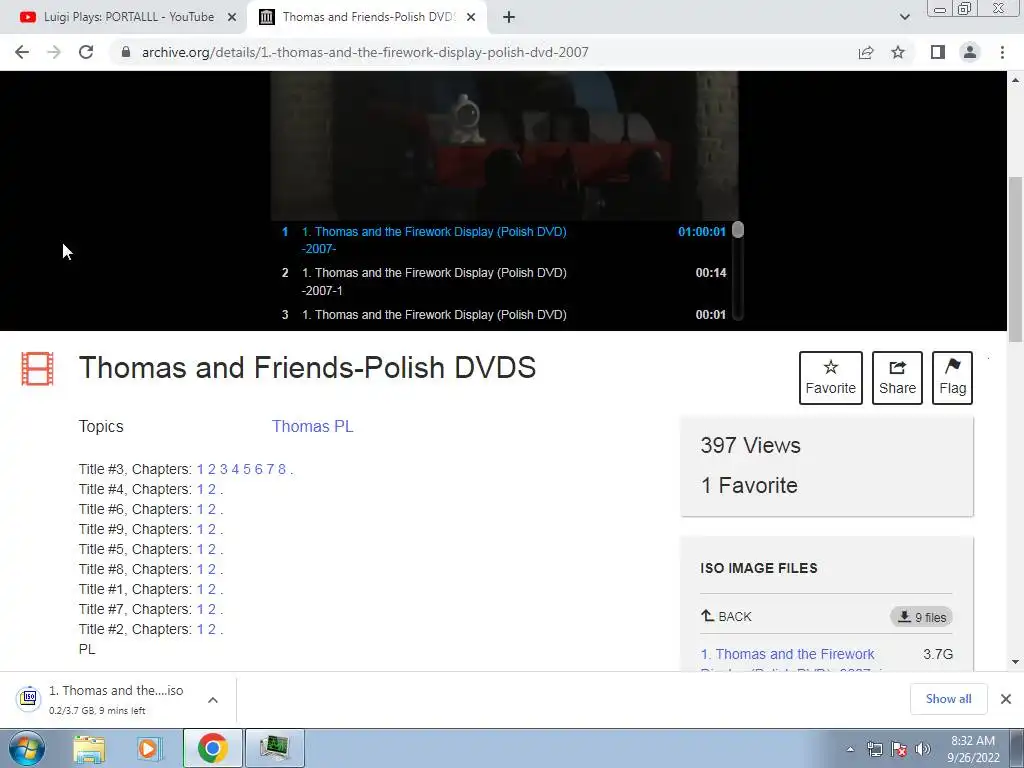1024x768 pixels.
Task: Click the playlist scrollbar handle
Action: (x=738, y=230)
